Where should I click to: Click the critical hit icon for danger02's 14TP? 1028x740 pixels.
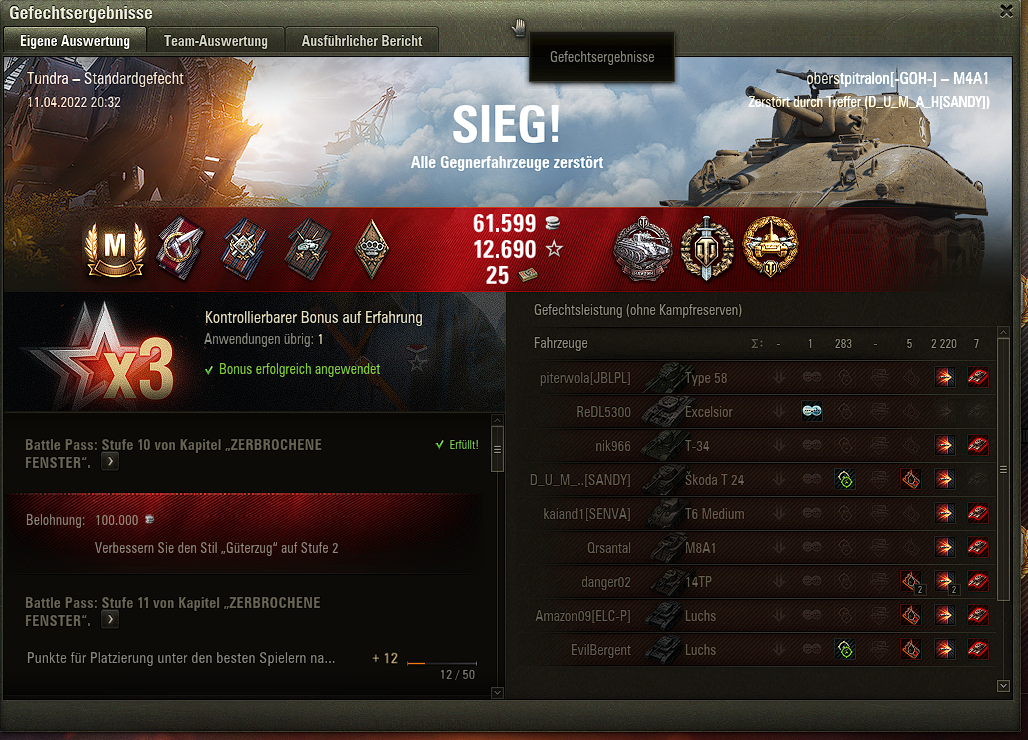pyautogui.click(x=911, y=581)
